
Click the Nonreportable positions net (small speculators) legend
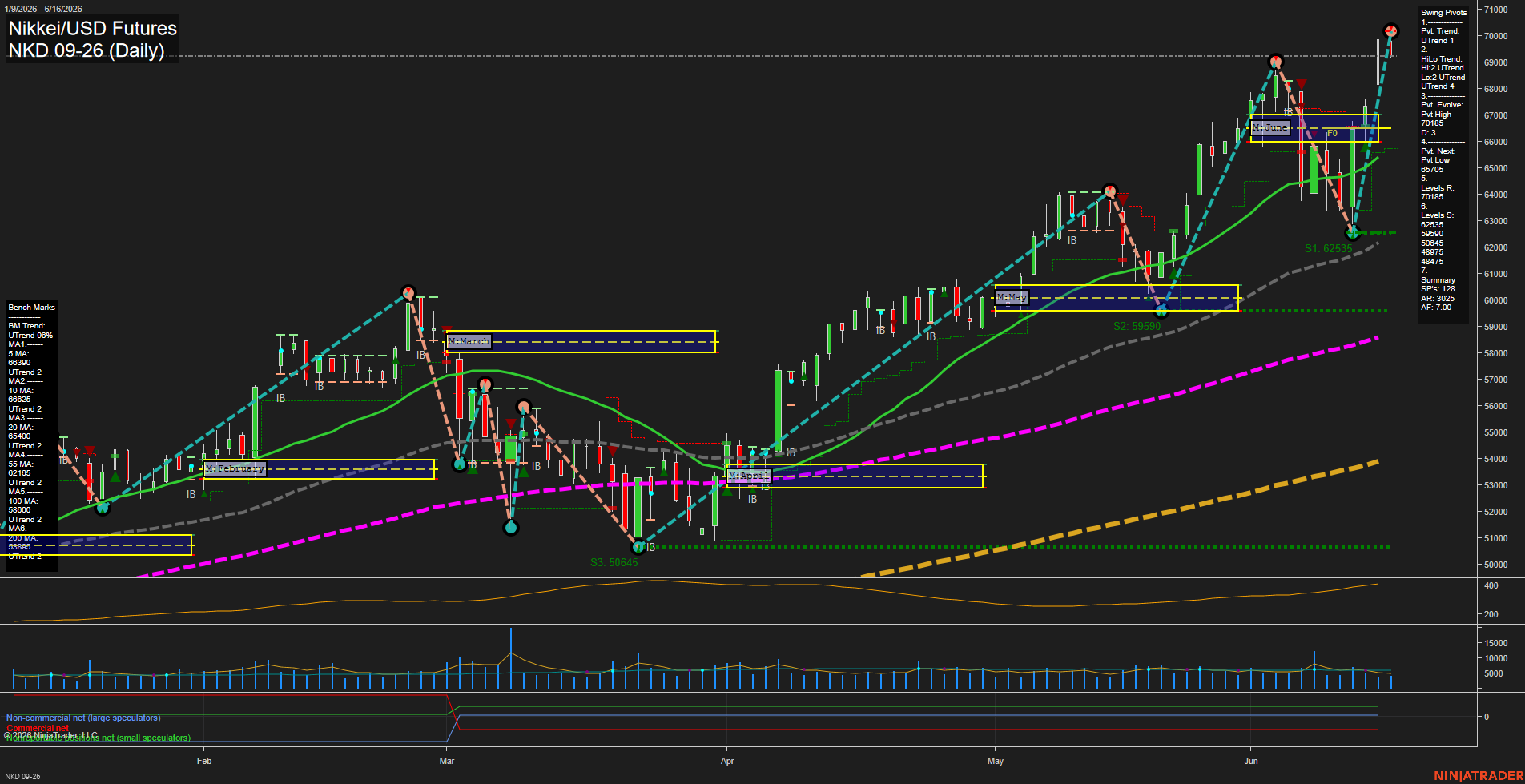pos(99,738)
